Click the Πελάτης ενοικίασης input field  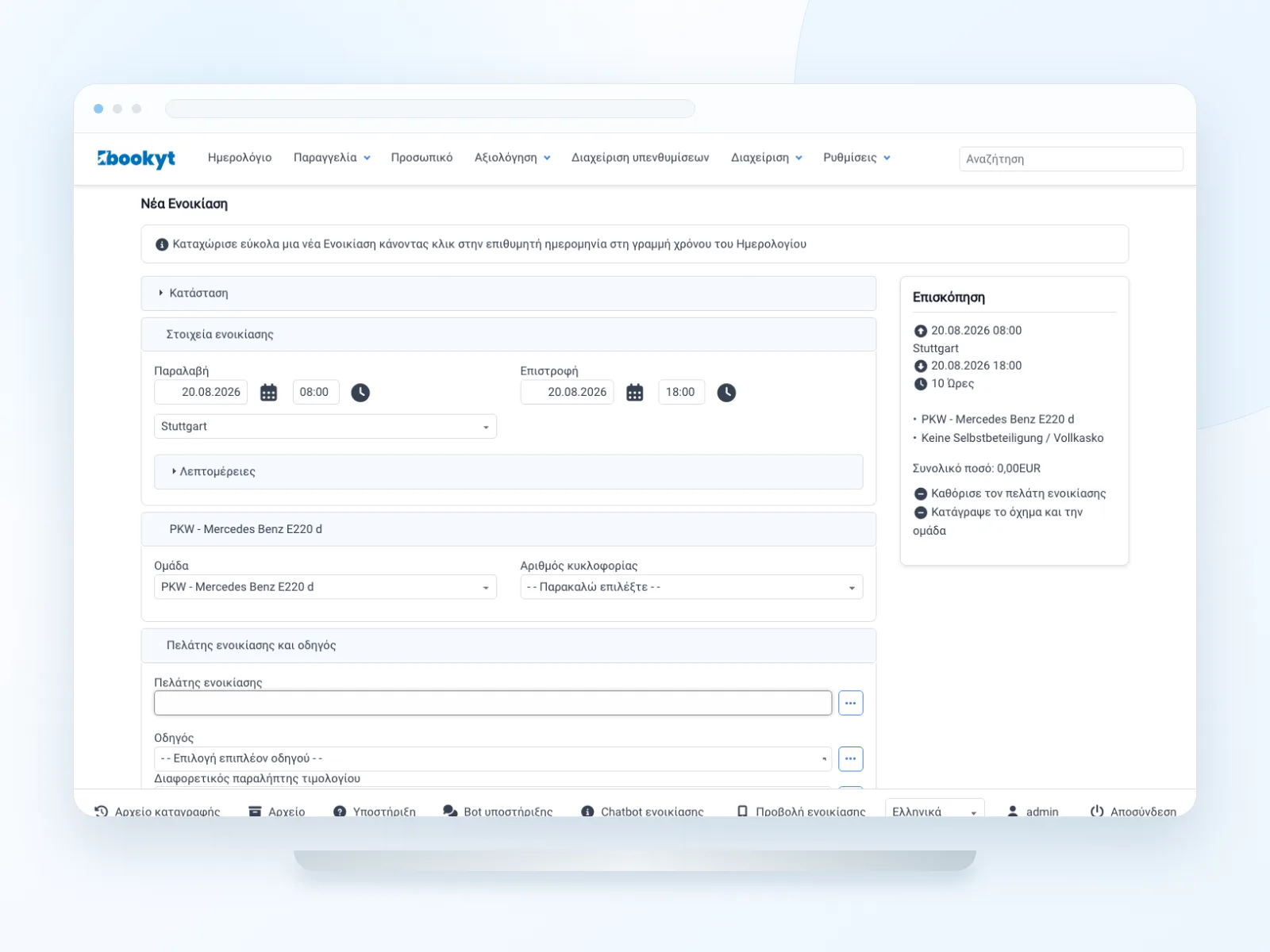click(x=493, y=703)
